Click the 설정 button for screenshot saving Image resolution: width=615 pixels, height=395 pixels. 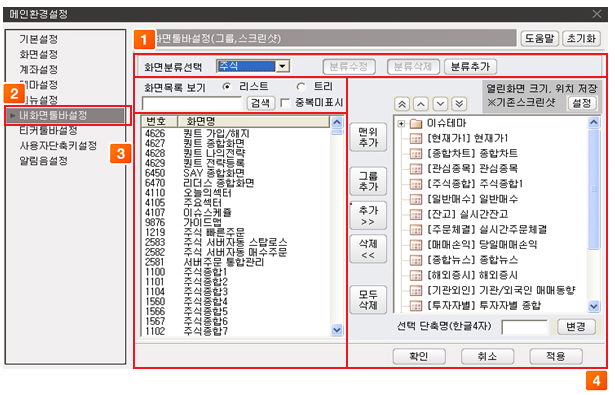coord(582,103)
